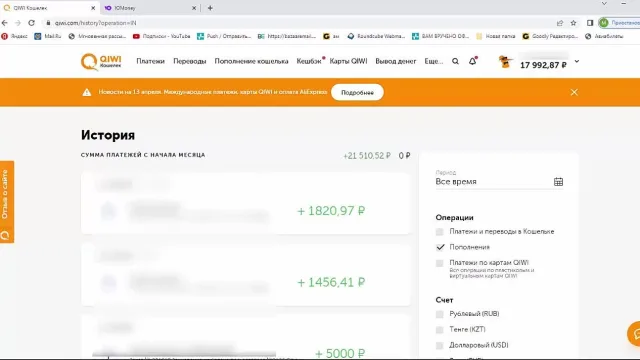Reload the page with the browser refresh icon
Viewport: 640px width, 360px height.
[x=31, y=23]
